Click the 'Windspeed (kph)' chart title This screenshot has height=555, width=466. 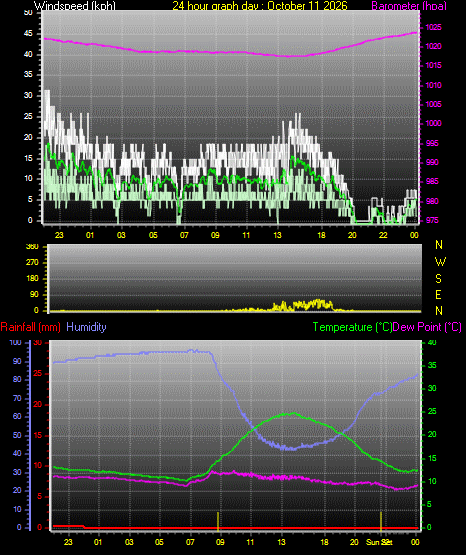(x=75, y=6)
